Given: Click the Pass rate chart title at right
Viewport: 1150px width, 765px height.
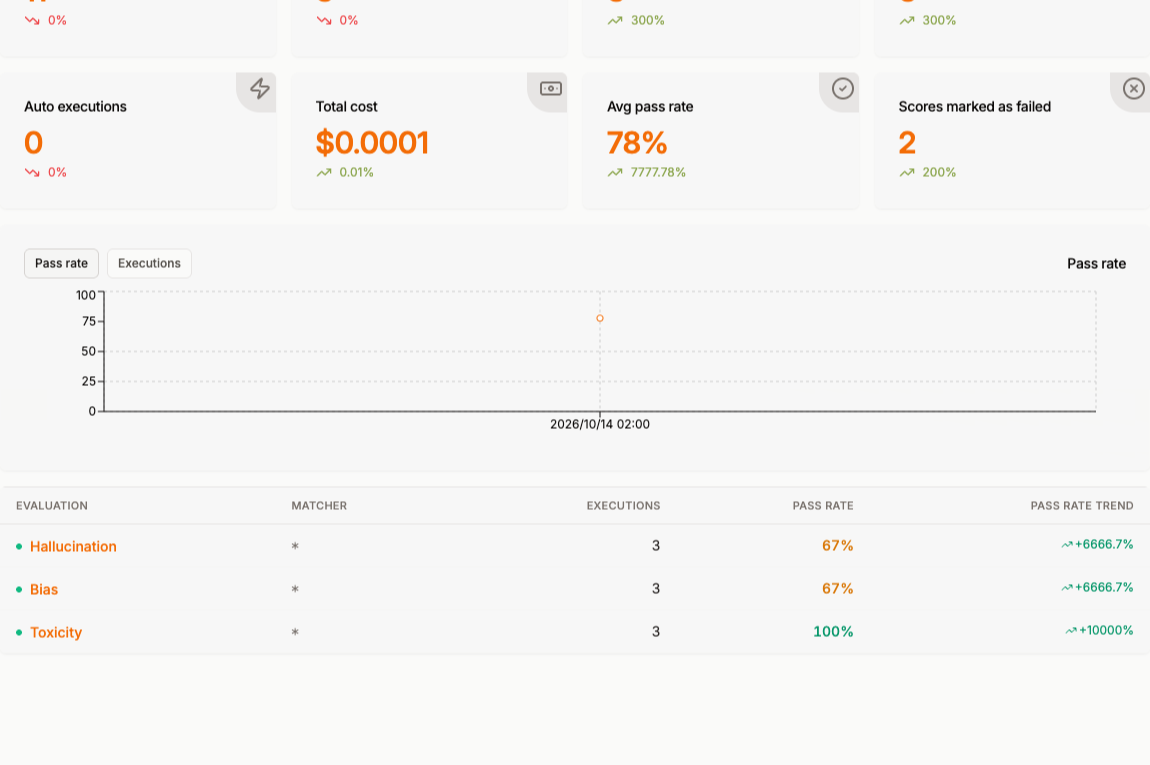Looking at the screenshot, I should [x=1096, y=264].
